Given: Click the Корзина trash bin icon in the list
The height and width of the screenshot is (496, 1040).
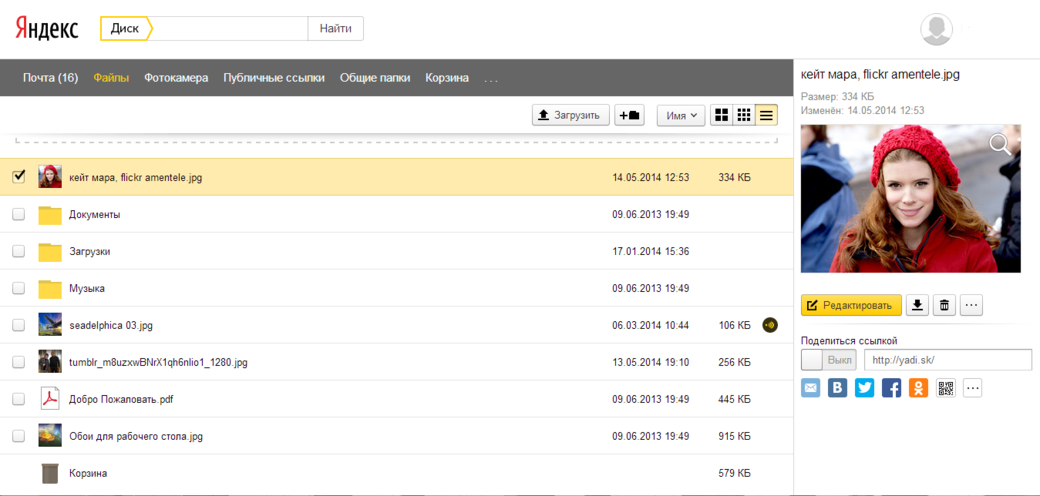Looking at the screenshot, I should 50,473.
